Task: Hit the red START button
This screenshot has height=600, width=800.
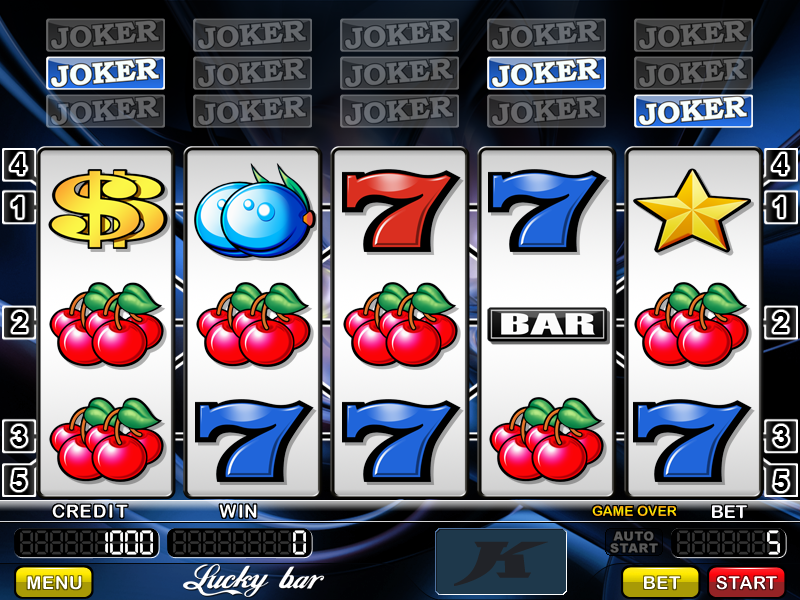Action: pos(746,582)
